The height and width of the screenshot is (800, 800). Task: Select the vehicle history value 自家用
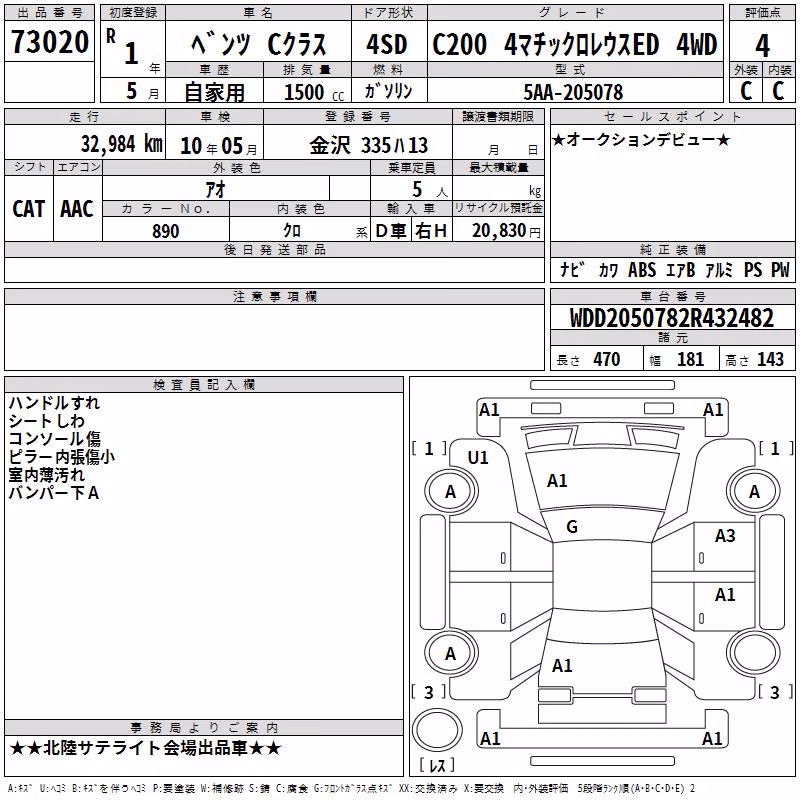tap(214, 92)
